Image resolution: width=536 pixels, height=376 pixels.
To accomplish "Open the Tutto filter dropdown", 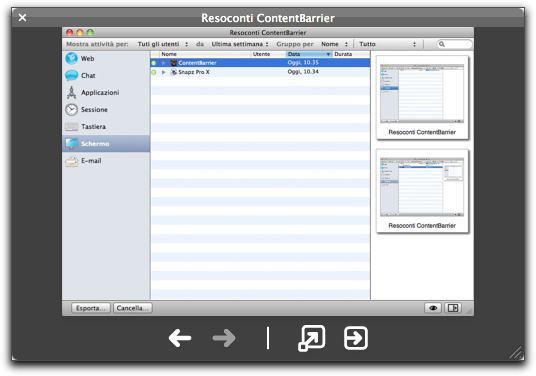I will point(388,44).
